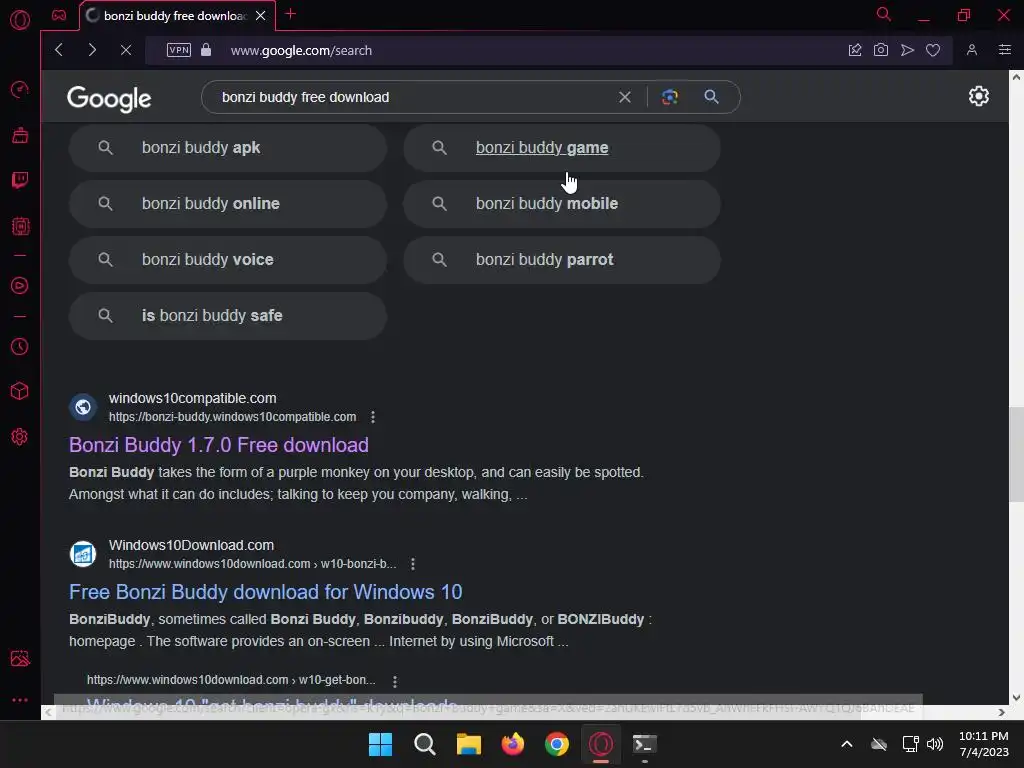The image size is (1024, 768).
Task: Click scrollbar down arrow
Action: pyautogui.click(x=1016, y=697)
